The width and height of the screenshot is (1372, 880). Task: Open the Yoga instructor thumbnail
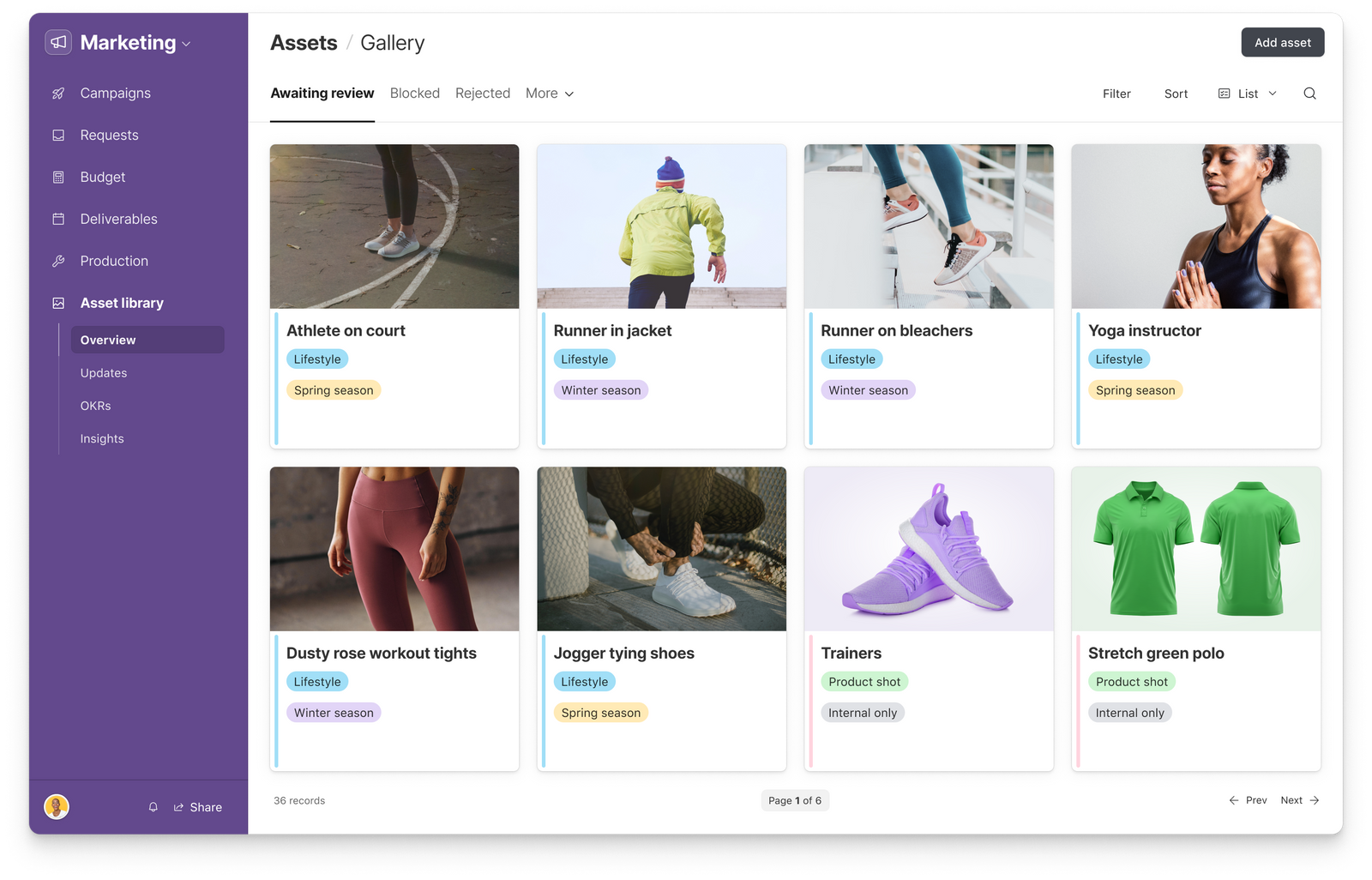[x=1196, y=226]
